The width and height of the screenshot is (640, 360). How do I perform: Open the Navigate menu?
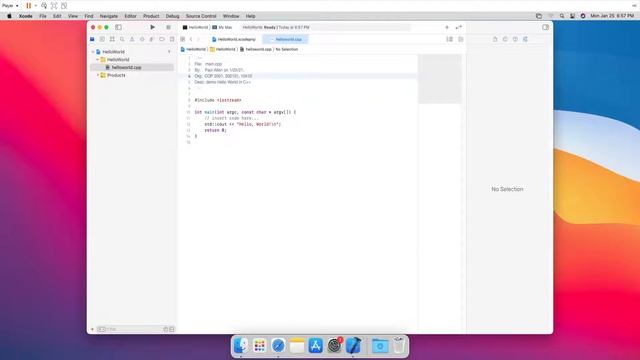click(x=109, y=16)
